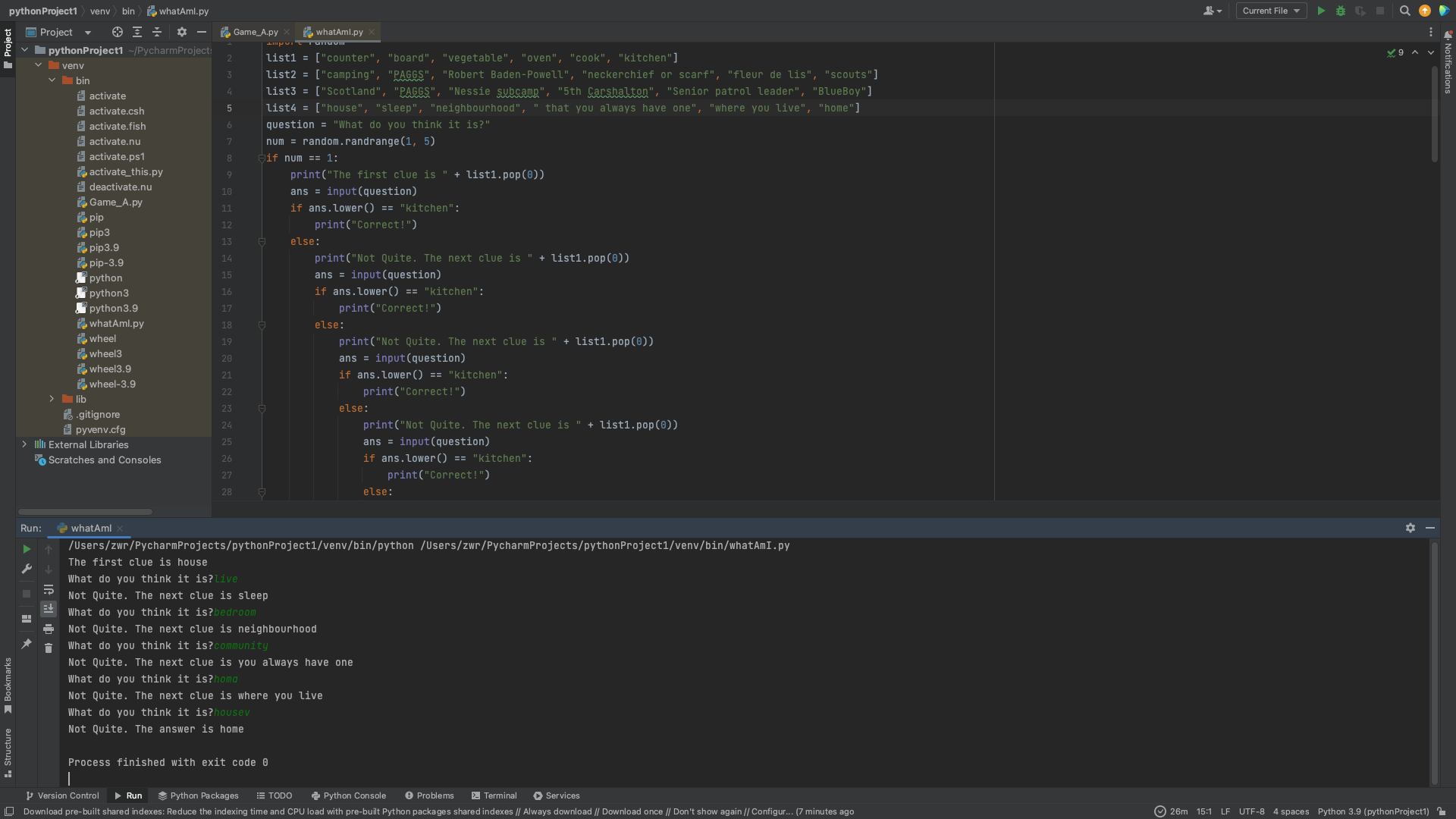Open Search Everywhere magnifier icon

1404,11
